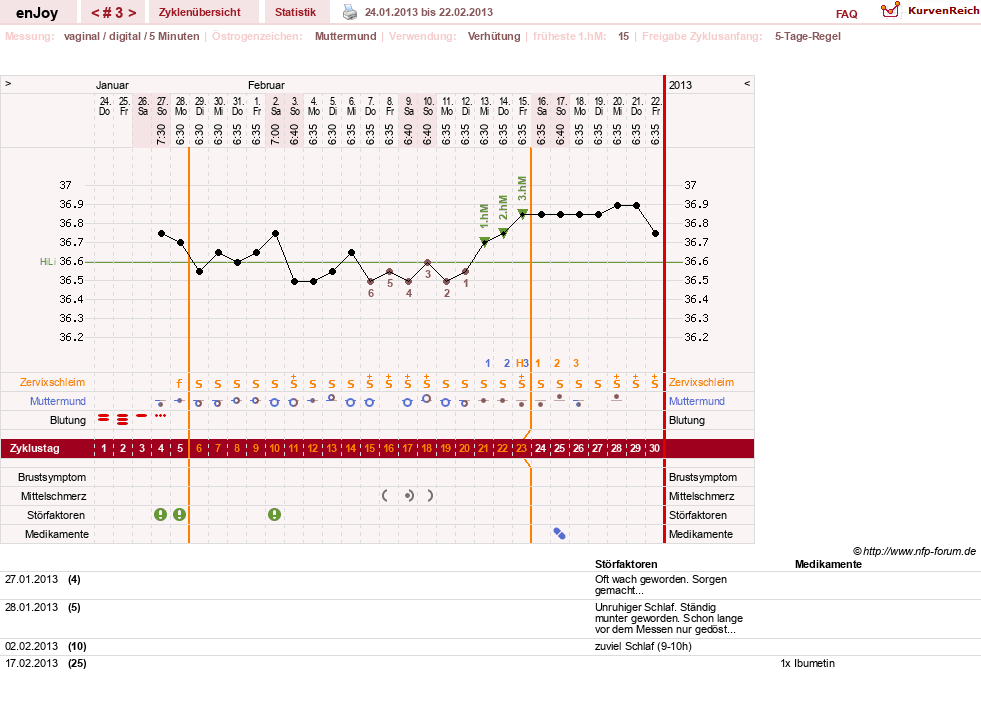Click the '1x Ibumetin' medication entry
Screen dimensions: 981x706
point(807,663)
